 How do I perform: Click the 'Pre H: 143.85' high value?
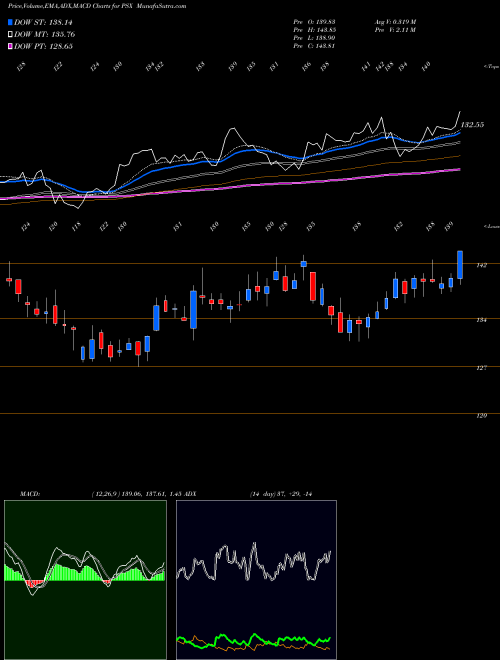coord(314,30)
